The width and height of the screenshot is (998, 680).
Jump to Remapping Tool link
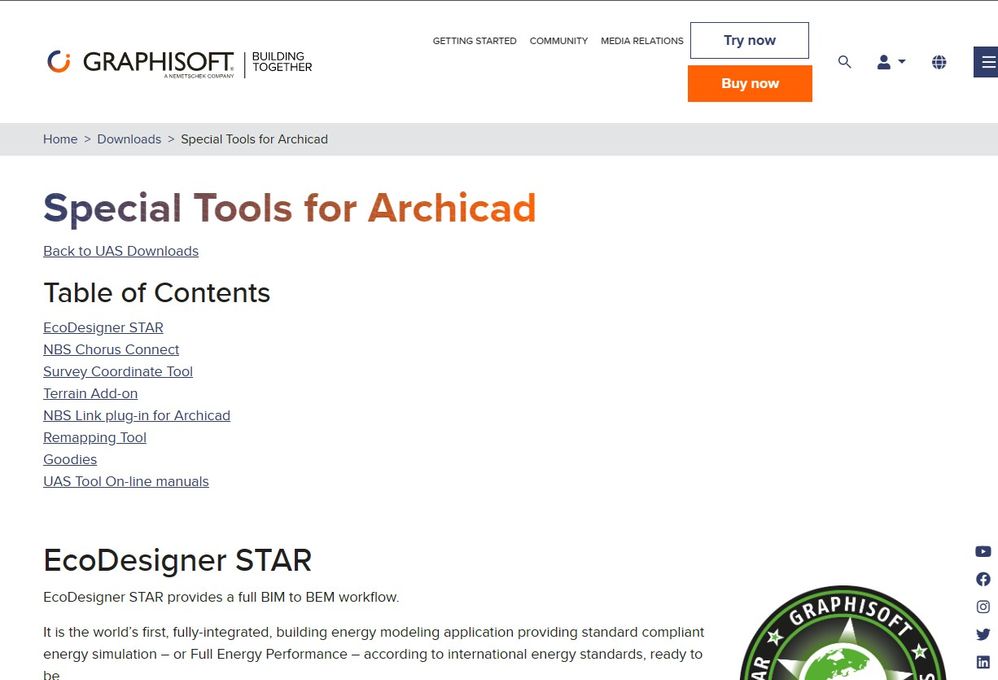[x=95, y=437]
